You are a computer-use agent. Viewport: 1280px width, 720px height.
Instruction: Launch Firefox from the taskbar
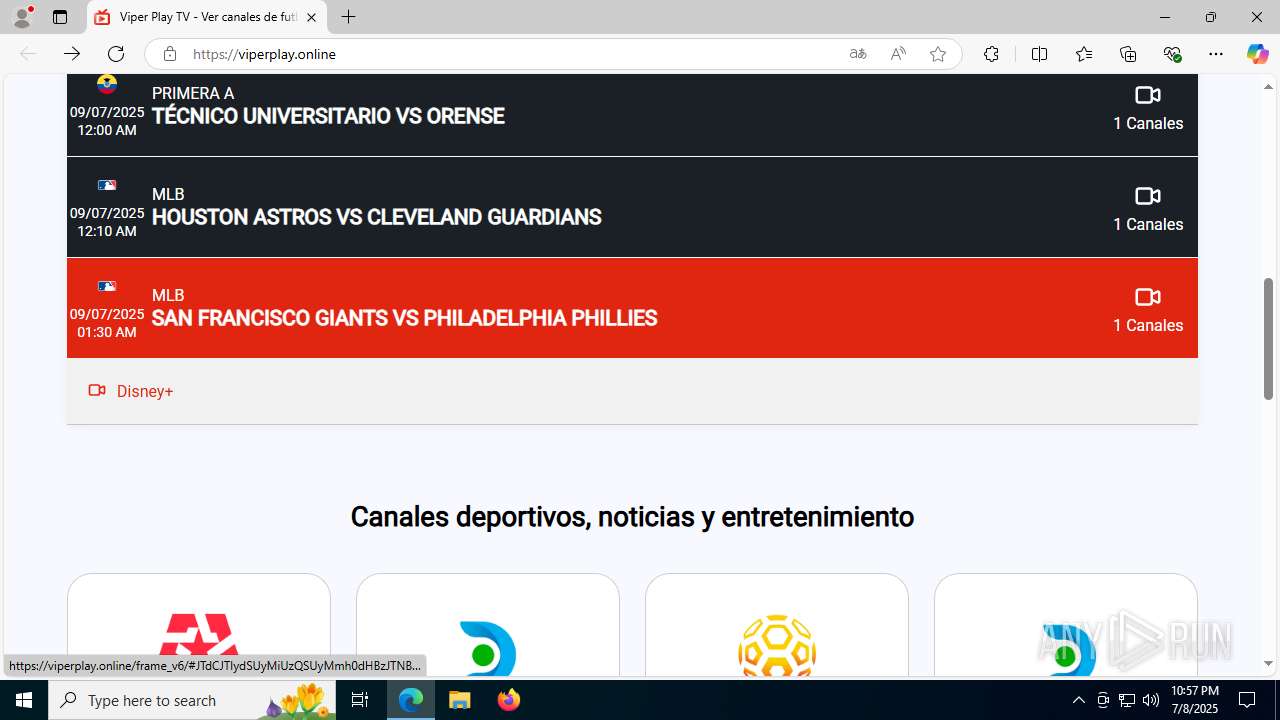(x=508, y=700)
